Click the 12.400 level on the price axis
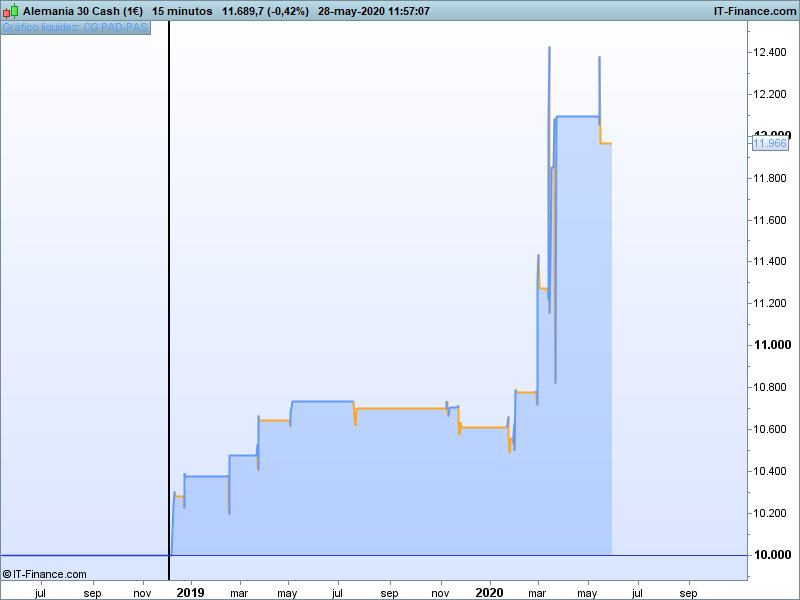The width and height of the screenshot is (800, 600). coord(771,52)
